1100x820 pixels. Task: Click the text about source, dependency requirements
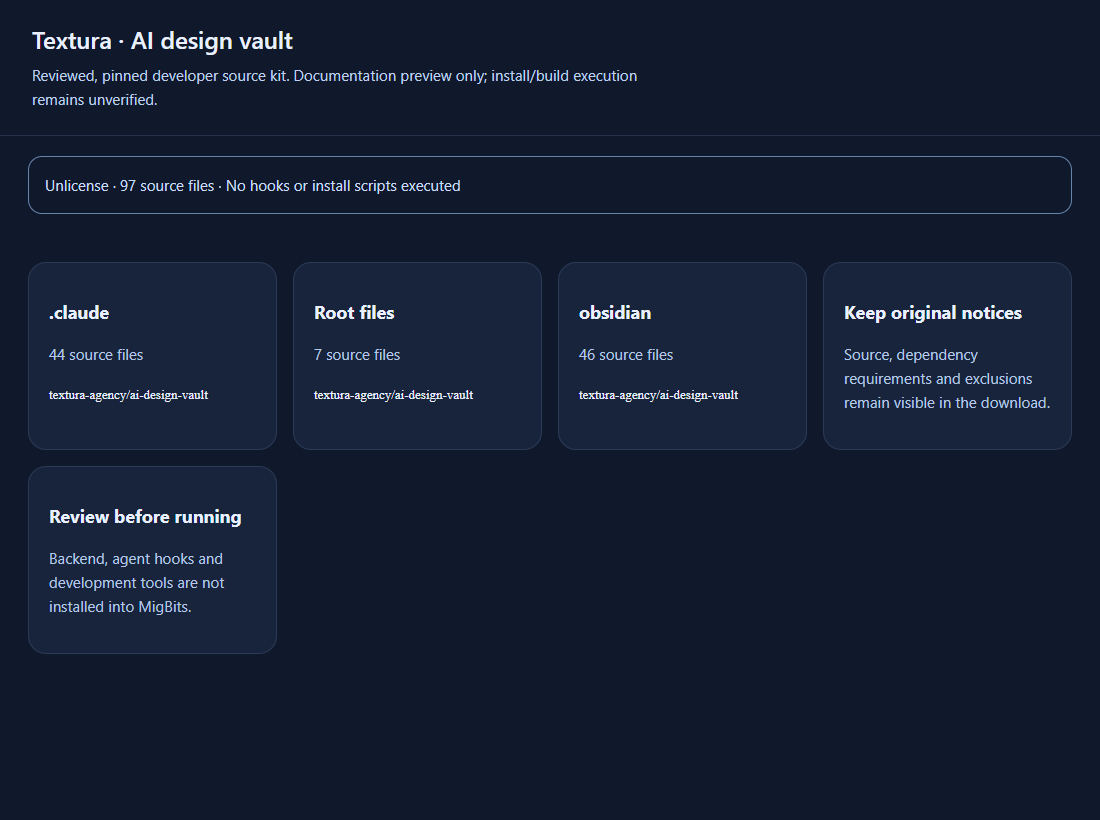click(947, 379)
